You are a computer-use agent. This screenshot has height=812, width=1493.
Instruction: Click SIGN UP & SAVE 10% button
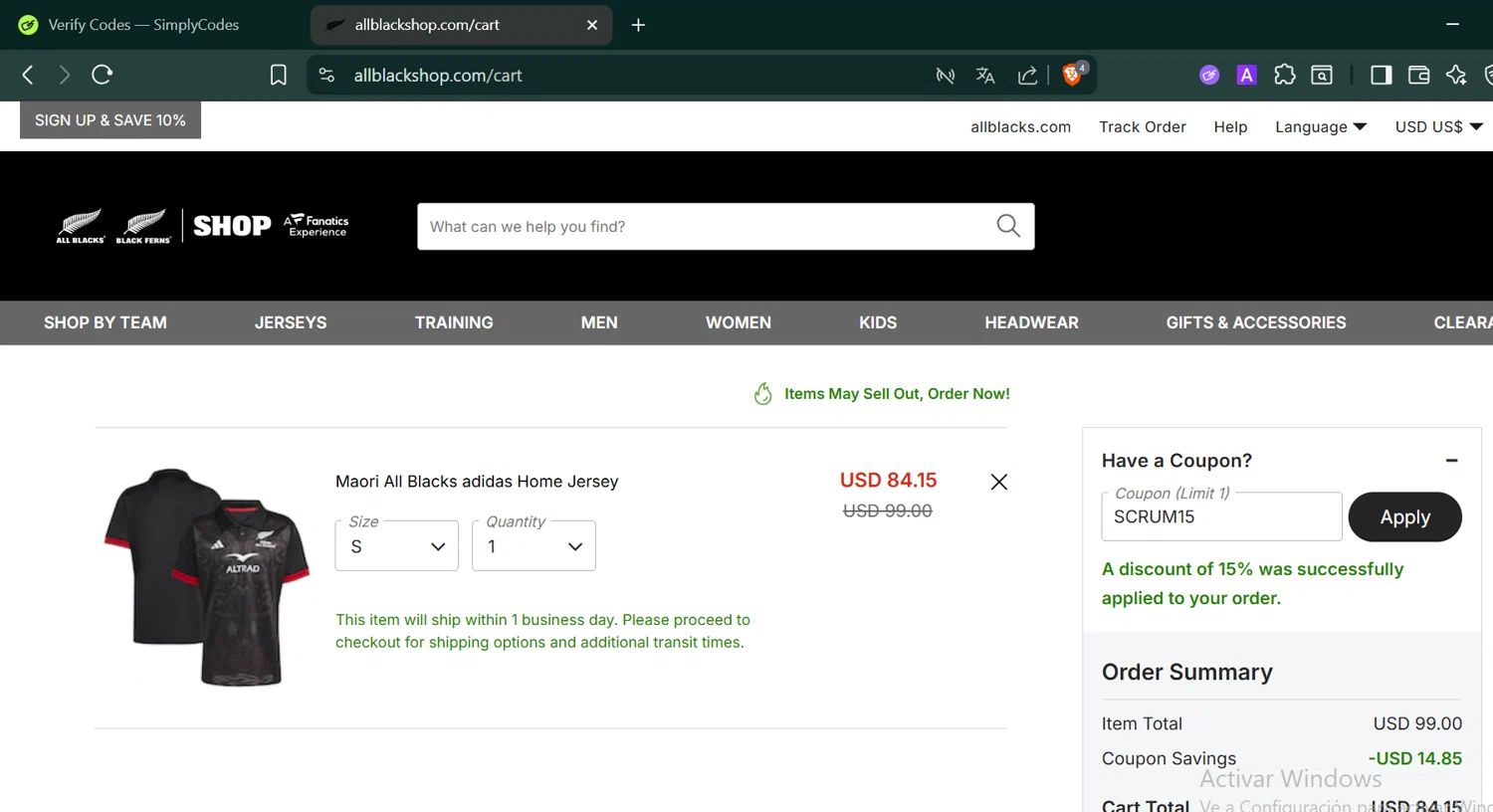(x=110, y=119)
